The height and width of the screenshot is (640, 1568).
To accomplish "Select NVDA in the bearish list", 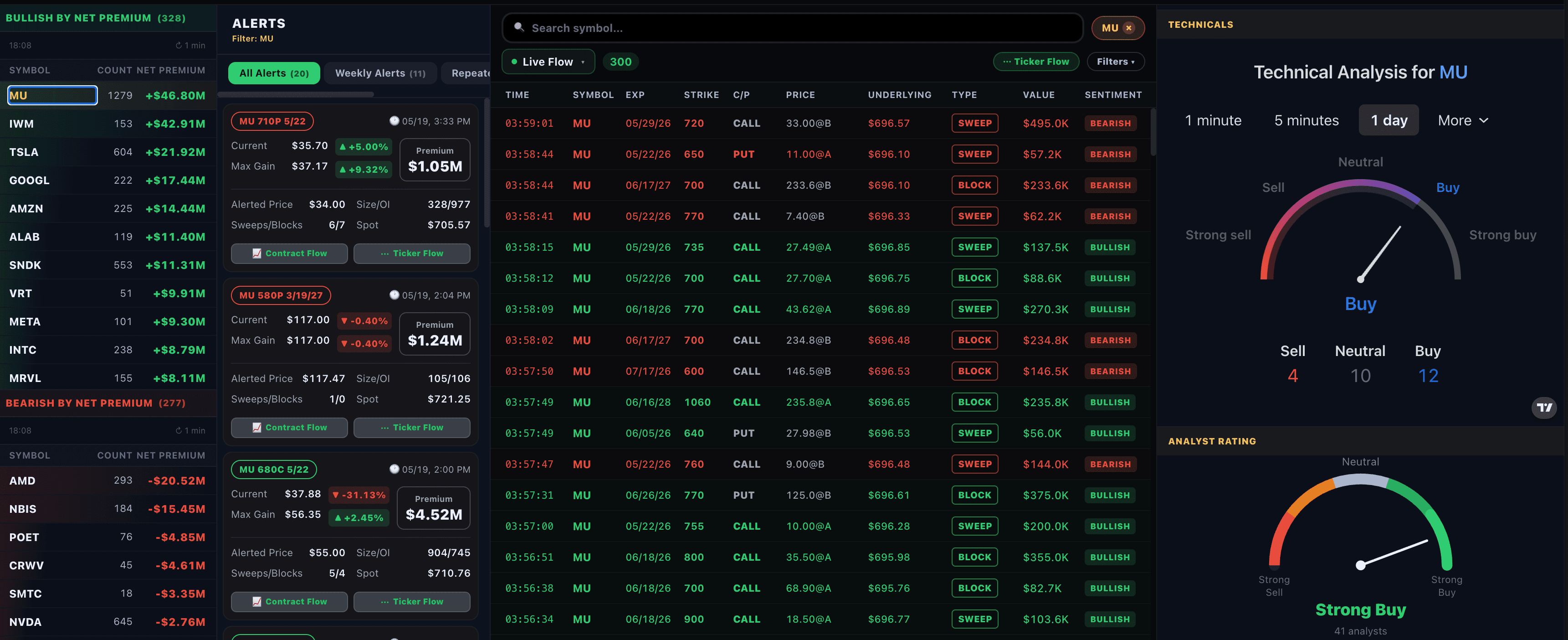I will (x=108, y=622).
